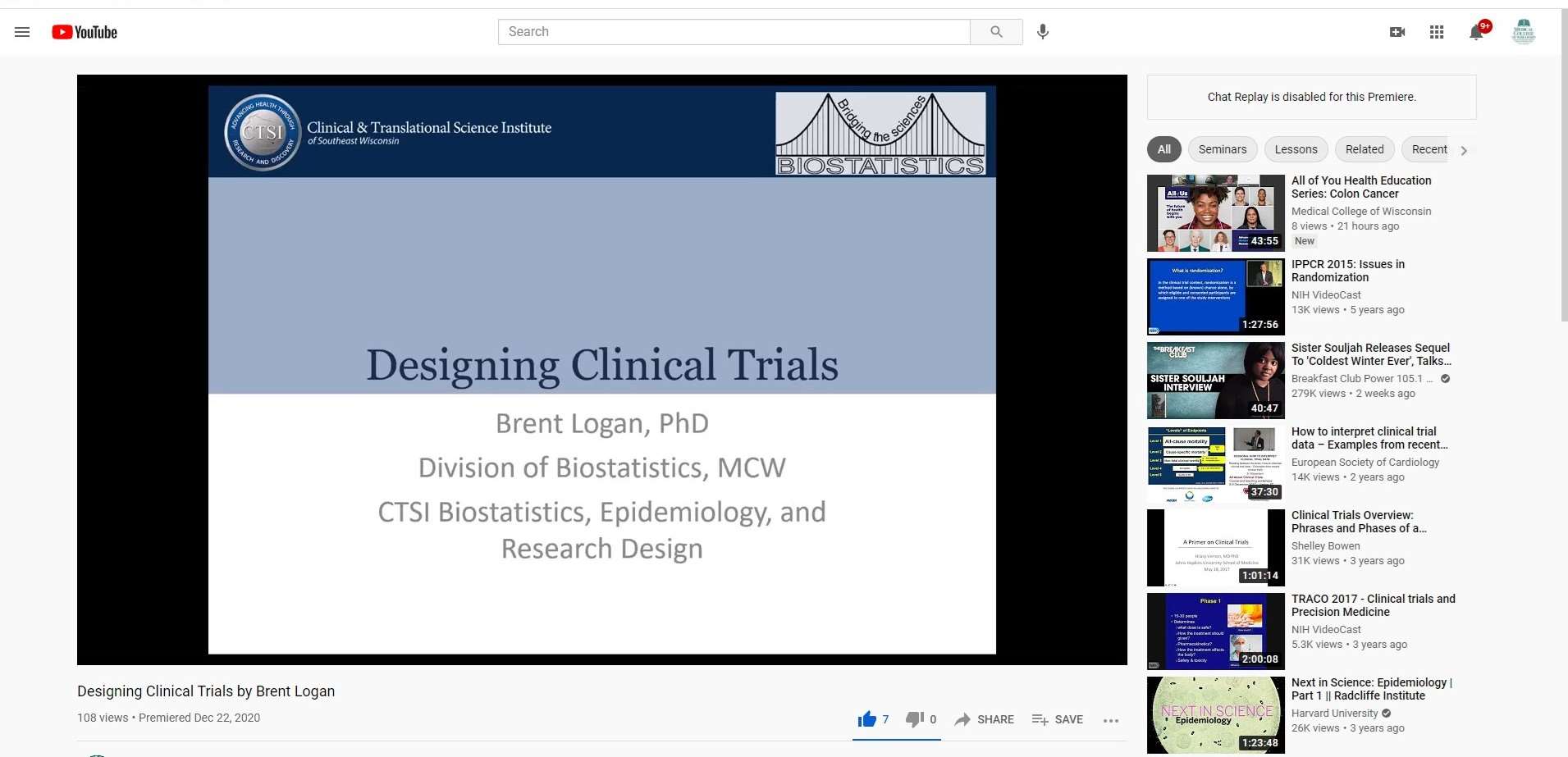Click the search magnifier button

point(996,32)
